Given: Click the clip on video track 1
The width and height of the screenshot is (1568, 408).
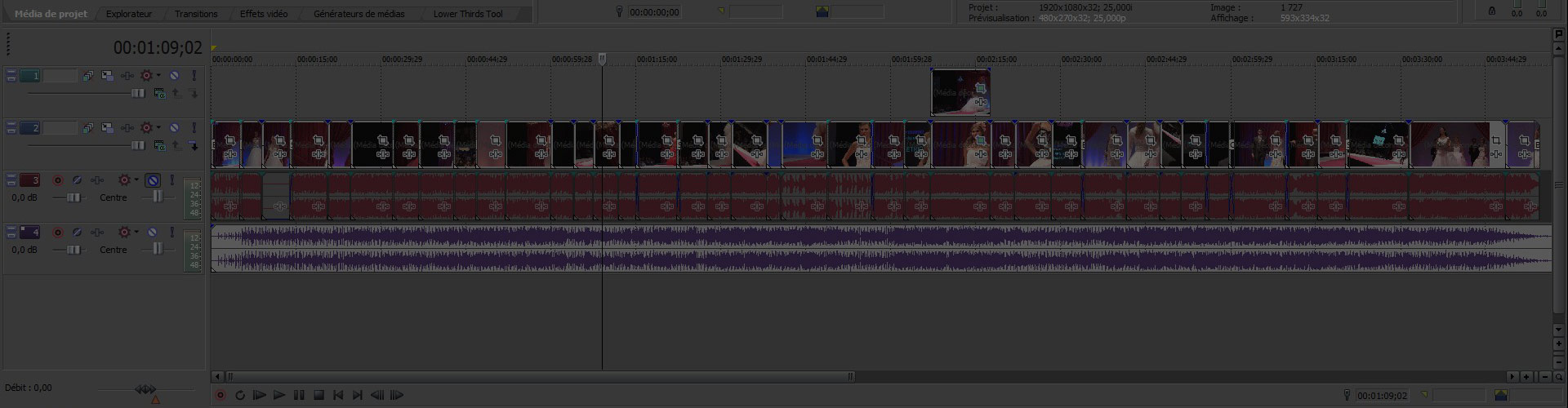Looking at the screenshot, I should [x=961, y=92].
